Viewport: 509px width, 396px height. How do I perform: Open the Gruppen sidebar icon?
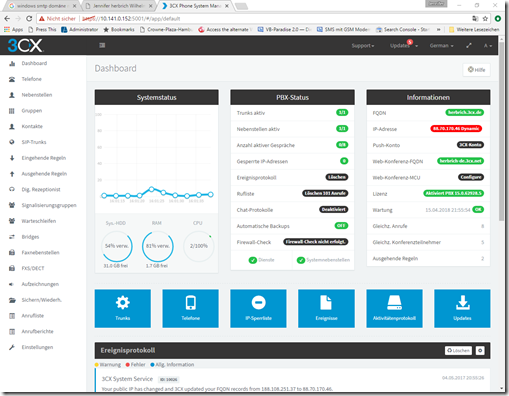pyautogui.click(x=12, y=111)
